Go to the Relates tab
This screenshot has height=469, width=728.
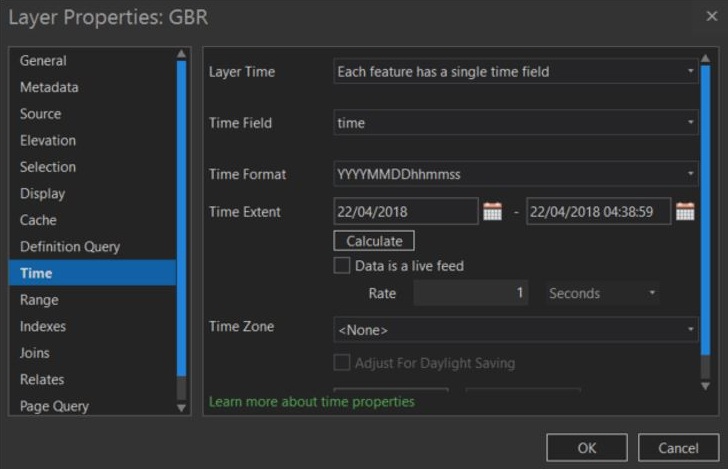coord(92,379)
